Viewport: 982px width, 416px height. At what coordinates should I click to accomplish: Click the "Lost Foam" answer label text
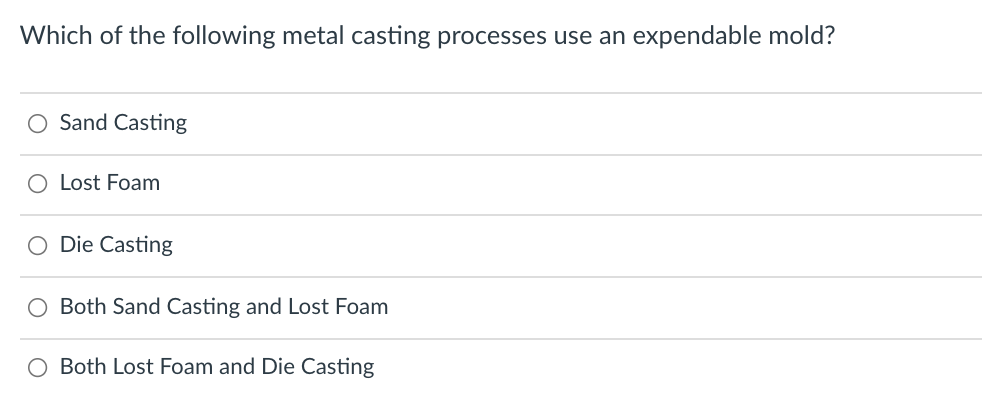pyautogui.click(x=110, y=183)
